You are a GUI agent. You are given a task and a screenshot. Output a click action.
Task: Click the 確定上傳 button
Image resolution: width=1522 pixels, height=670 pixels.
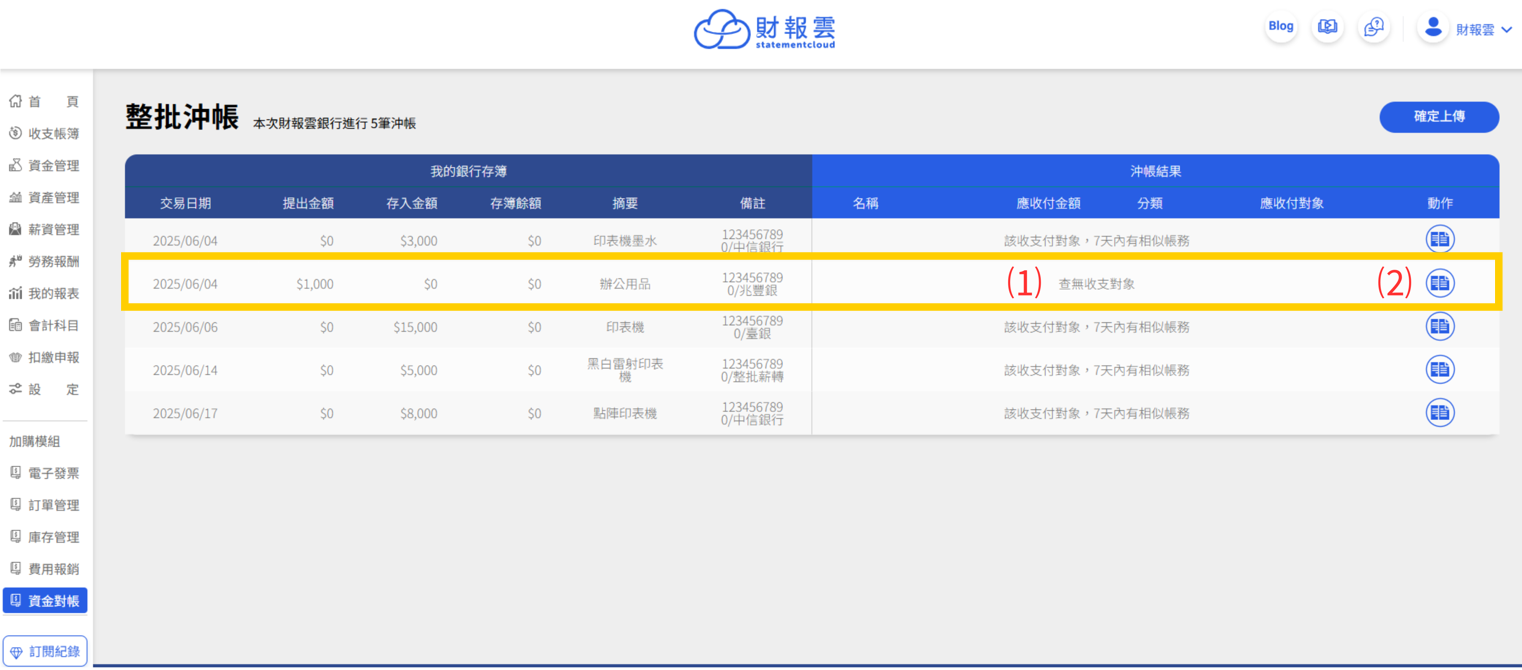pyautogui.click(x=1439, y=116)
